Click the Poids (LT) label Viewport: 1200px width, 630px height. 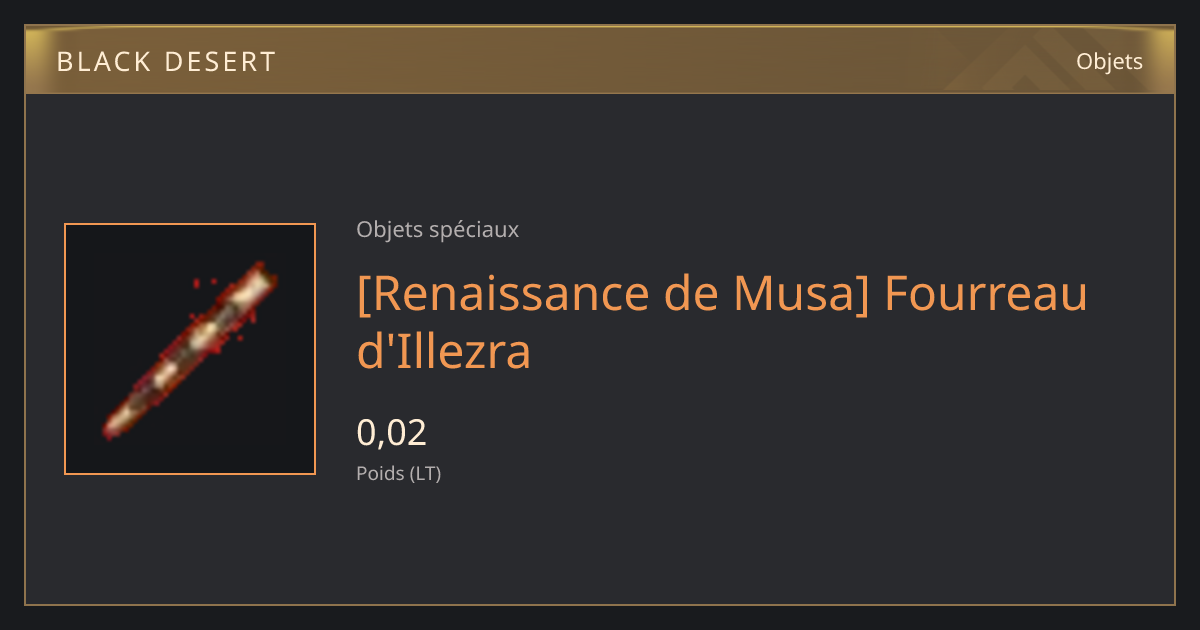tap(398, 473)
